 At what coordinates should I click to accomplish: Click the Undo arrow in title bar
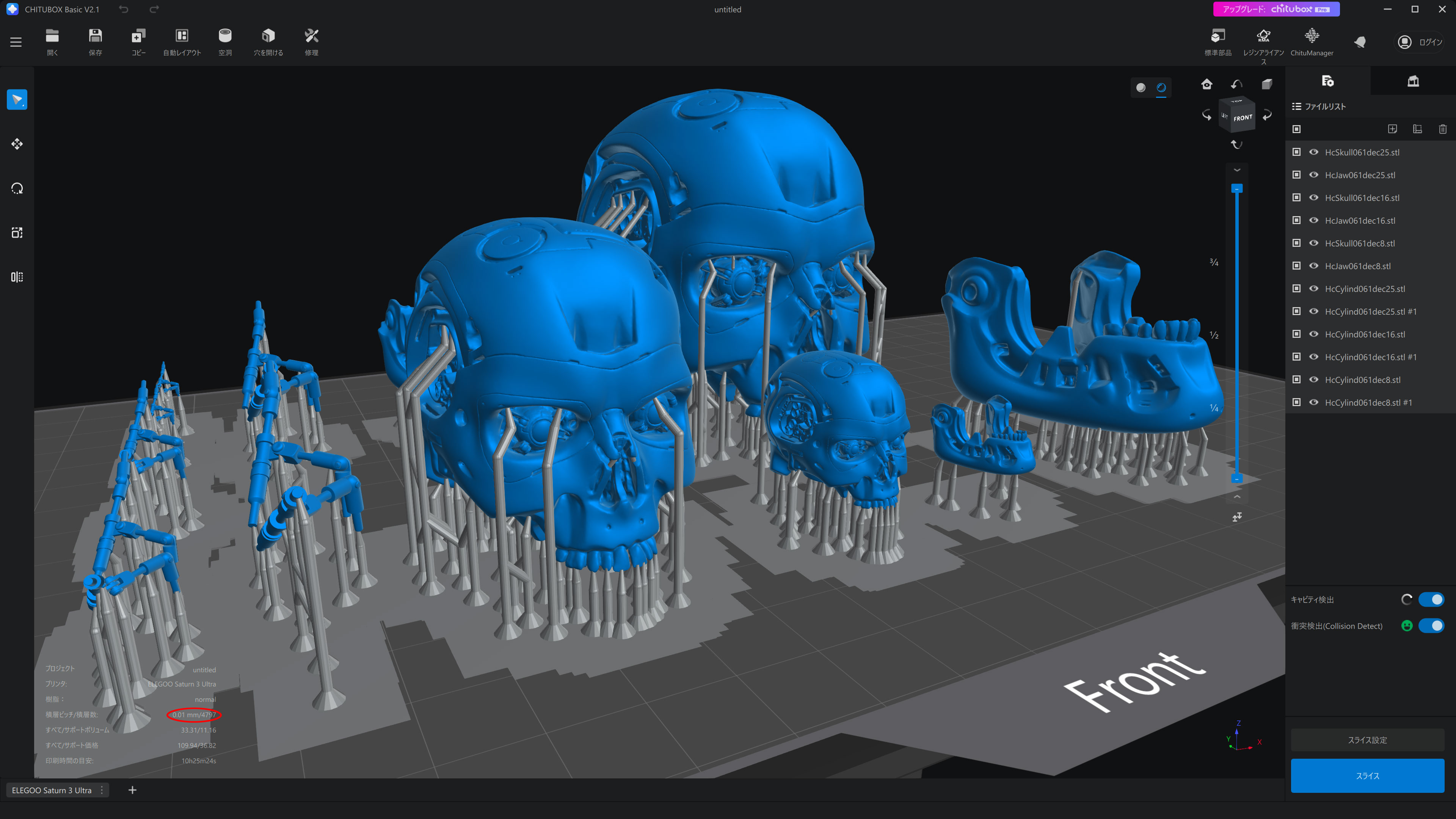pyautogui.click(x=124, y=9)
